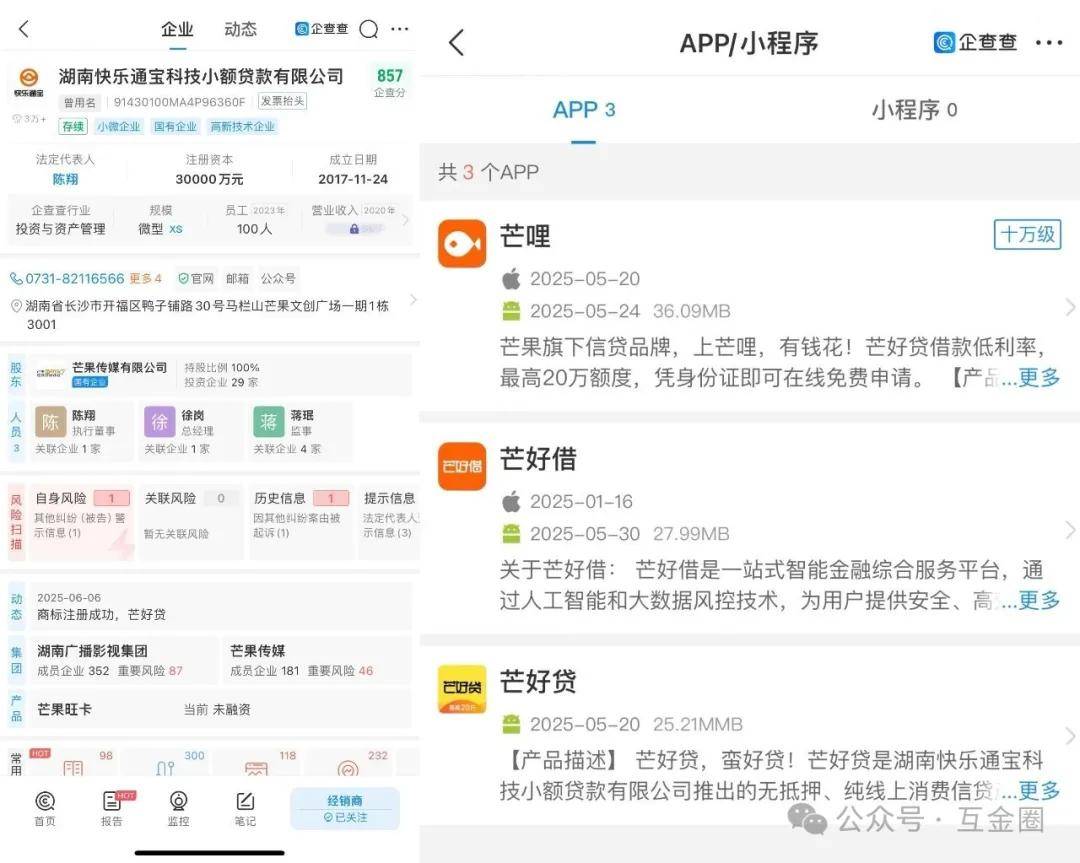
Task: Tap the 邮箱 email button
Action: pyautogui.click(x=238, y=278)
